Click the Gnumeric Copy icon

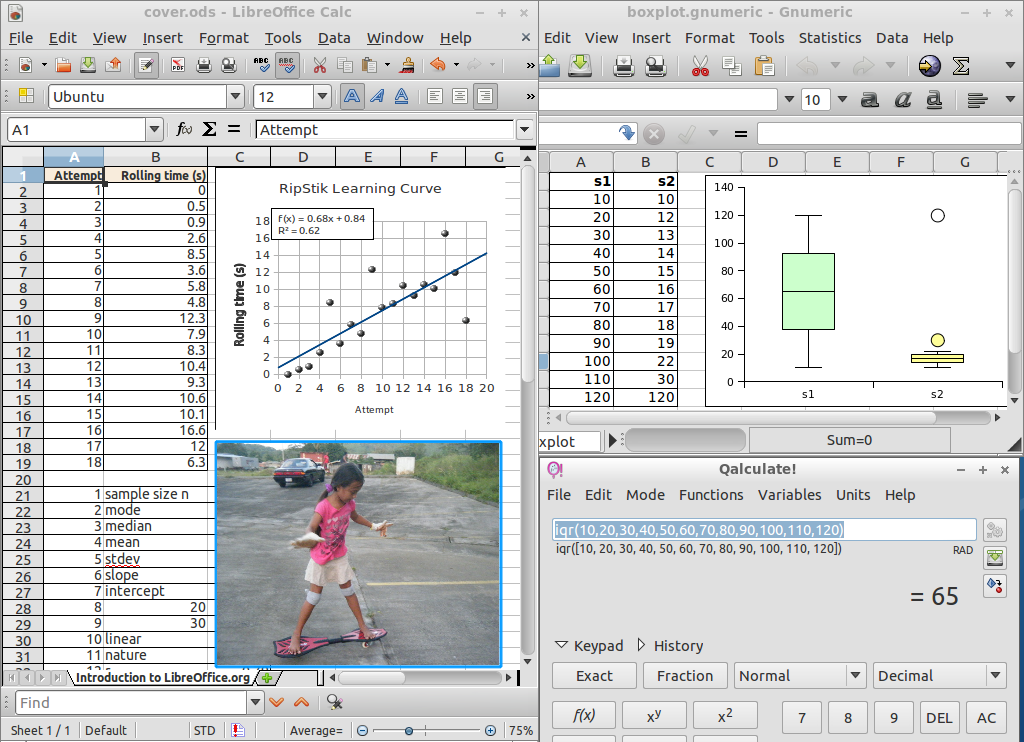tap(731, 65)
